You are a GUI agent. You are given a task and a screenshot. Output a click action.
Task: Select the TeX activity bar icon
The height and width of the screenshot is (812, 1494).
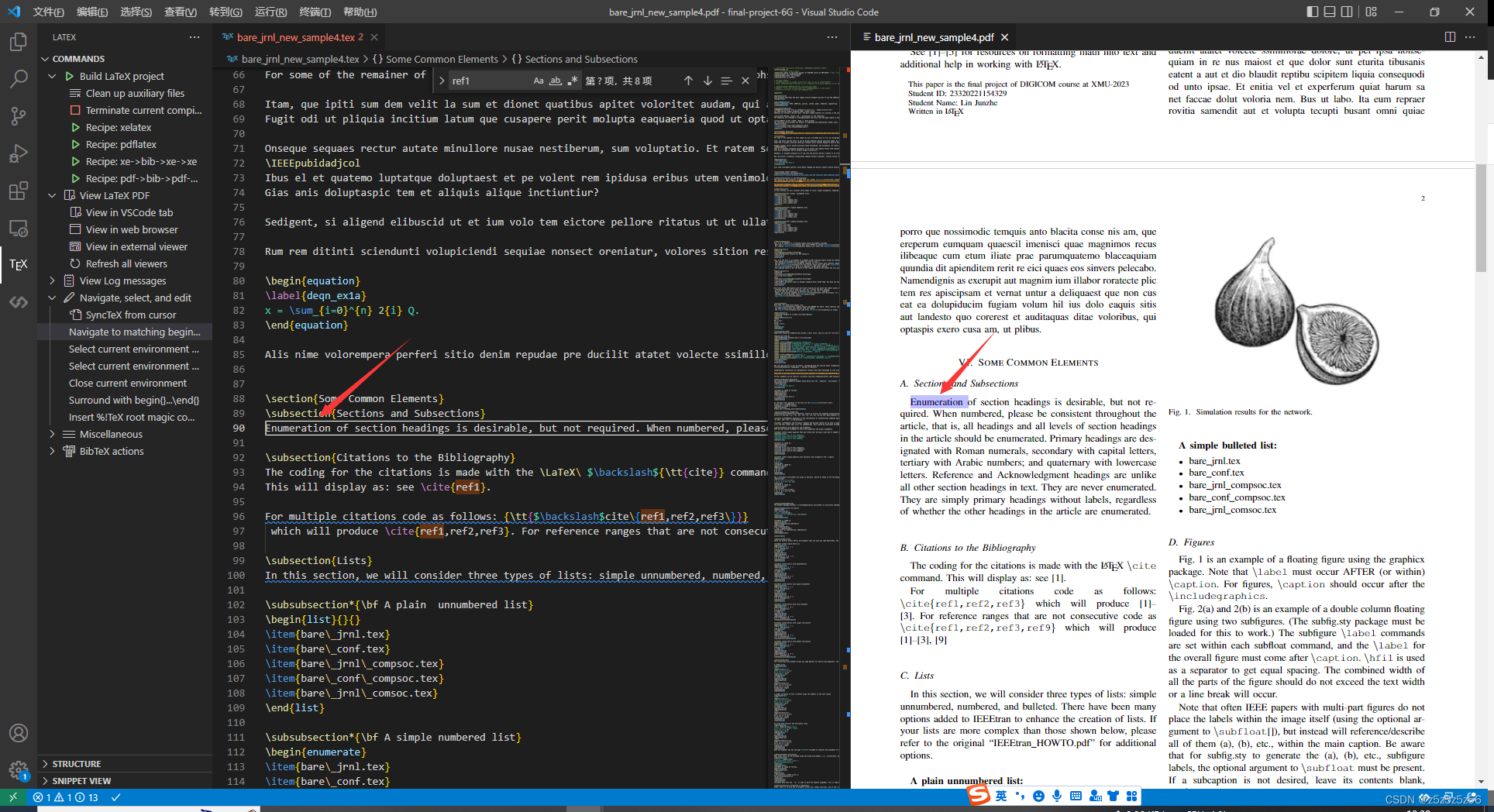[x=19, y=264]
